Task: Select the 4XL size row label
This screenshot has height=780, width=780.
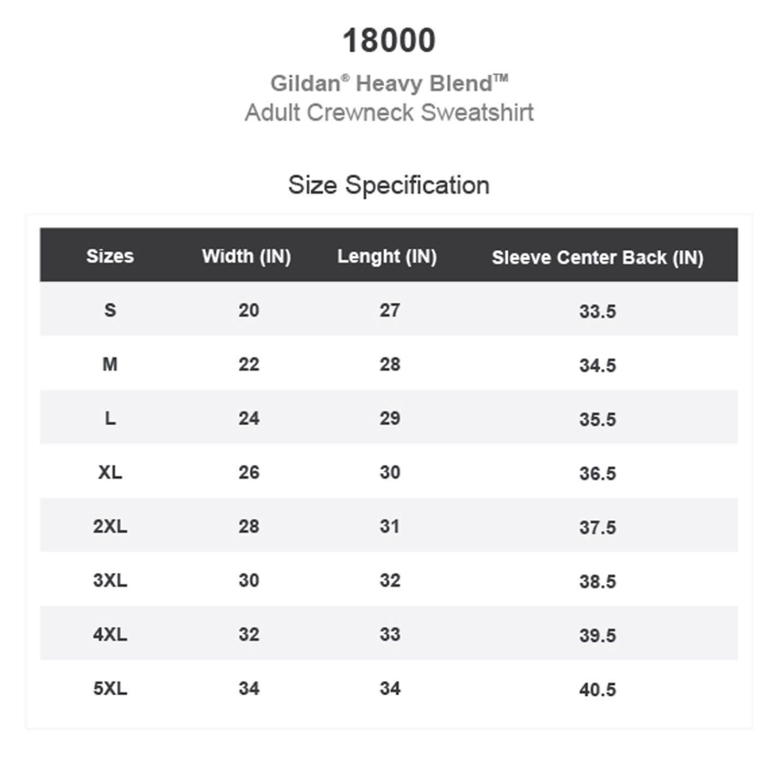Action: coord(110,635)
